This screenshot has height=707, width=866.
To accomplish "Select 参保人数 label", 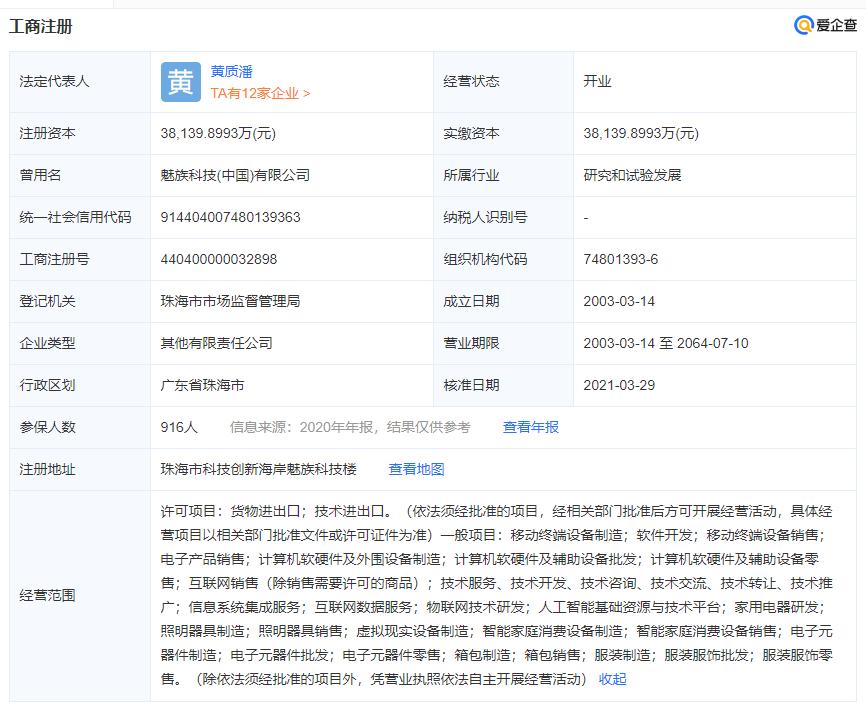I will pyautogui.click(x=47, y=427).
